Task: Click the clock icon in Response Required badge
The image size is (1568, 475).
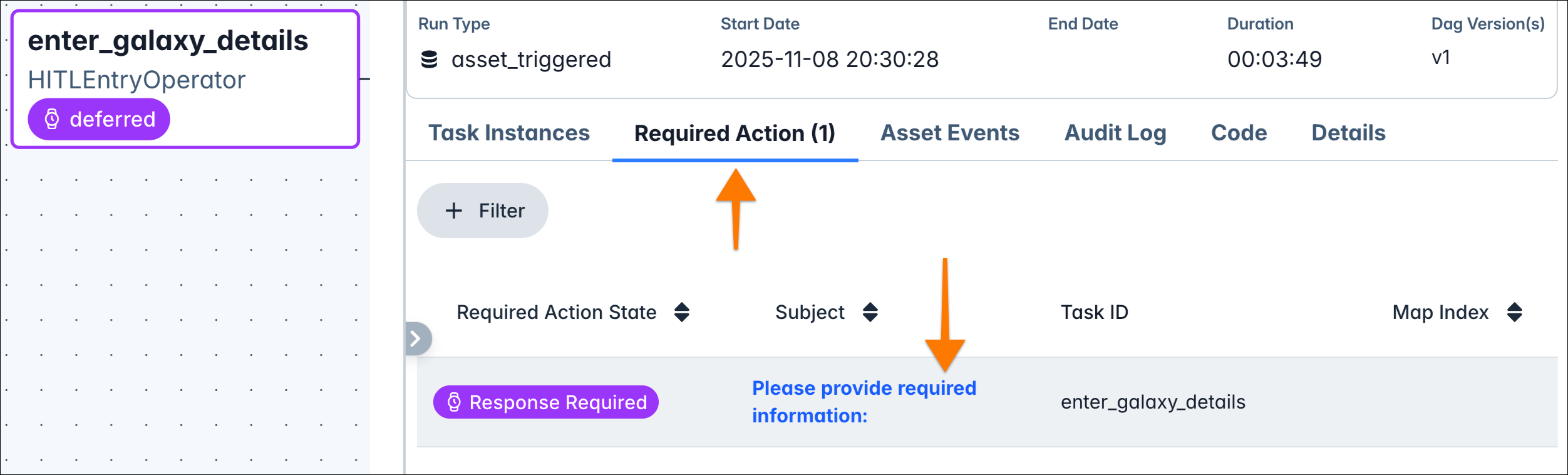Action: tap(455, 402)
